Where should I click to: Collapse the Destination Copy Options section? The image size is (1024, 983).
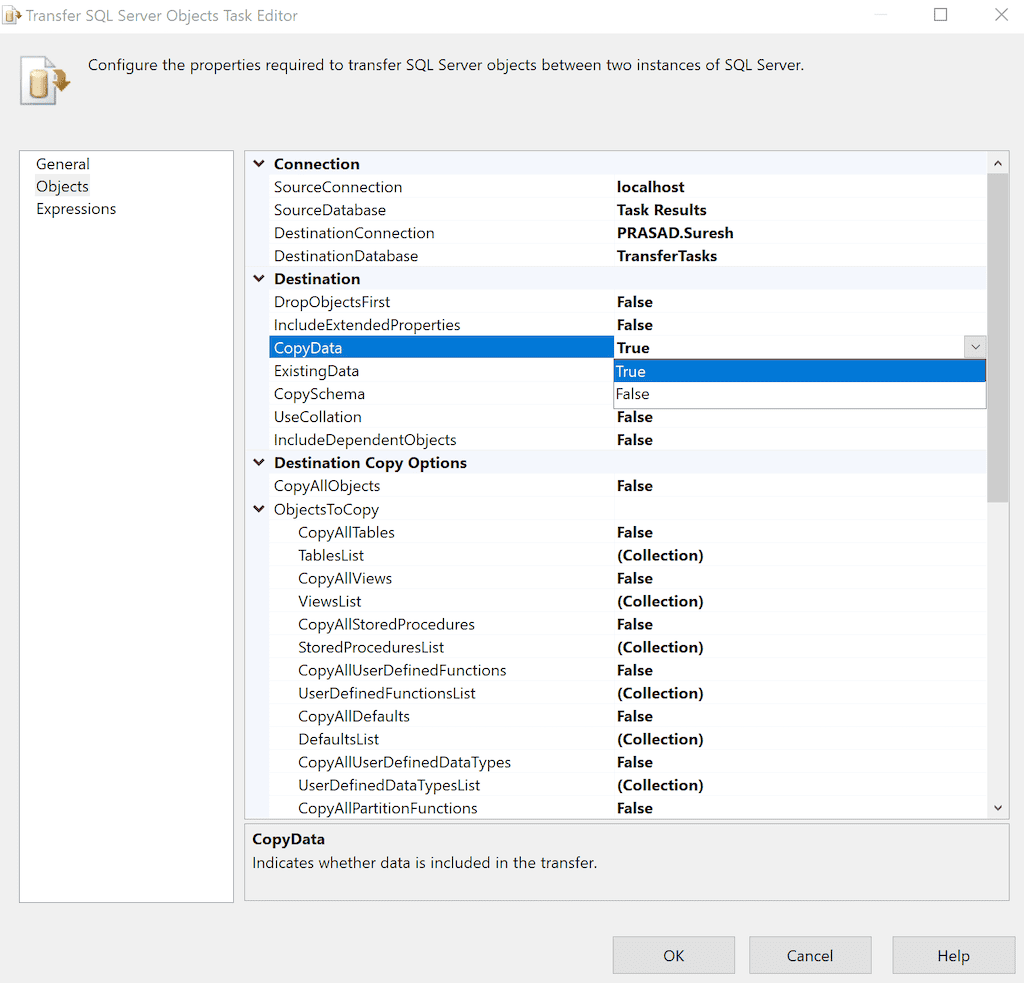259,463
